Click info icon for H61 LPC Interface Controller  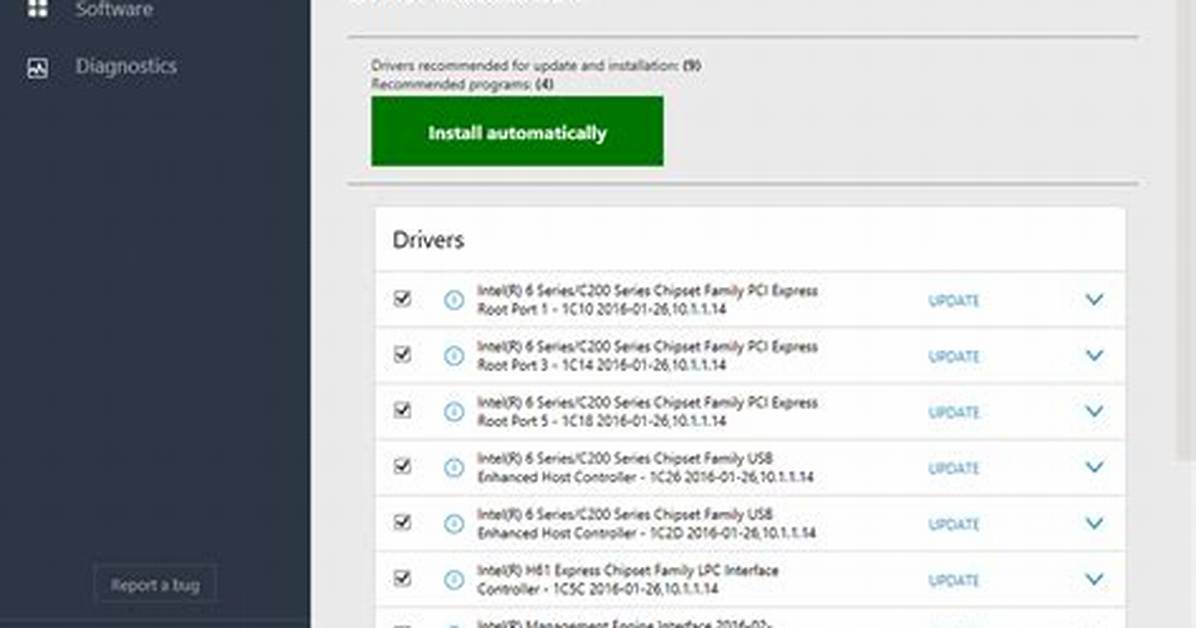click(x=454, y=580)
